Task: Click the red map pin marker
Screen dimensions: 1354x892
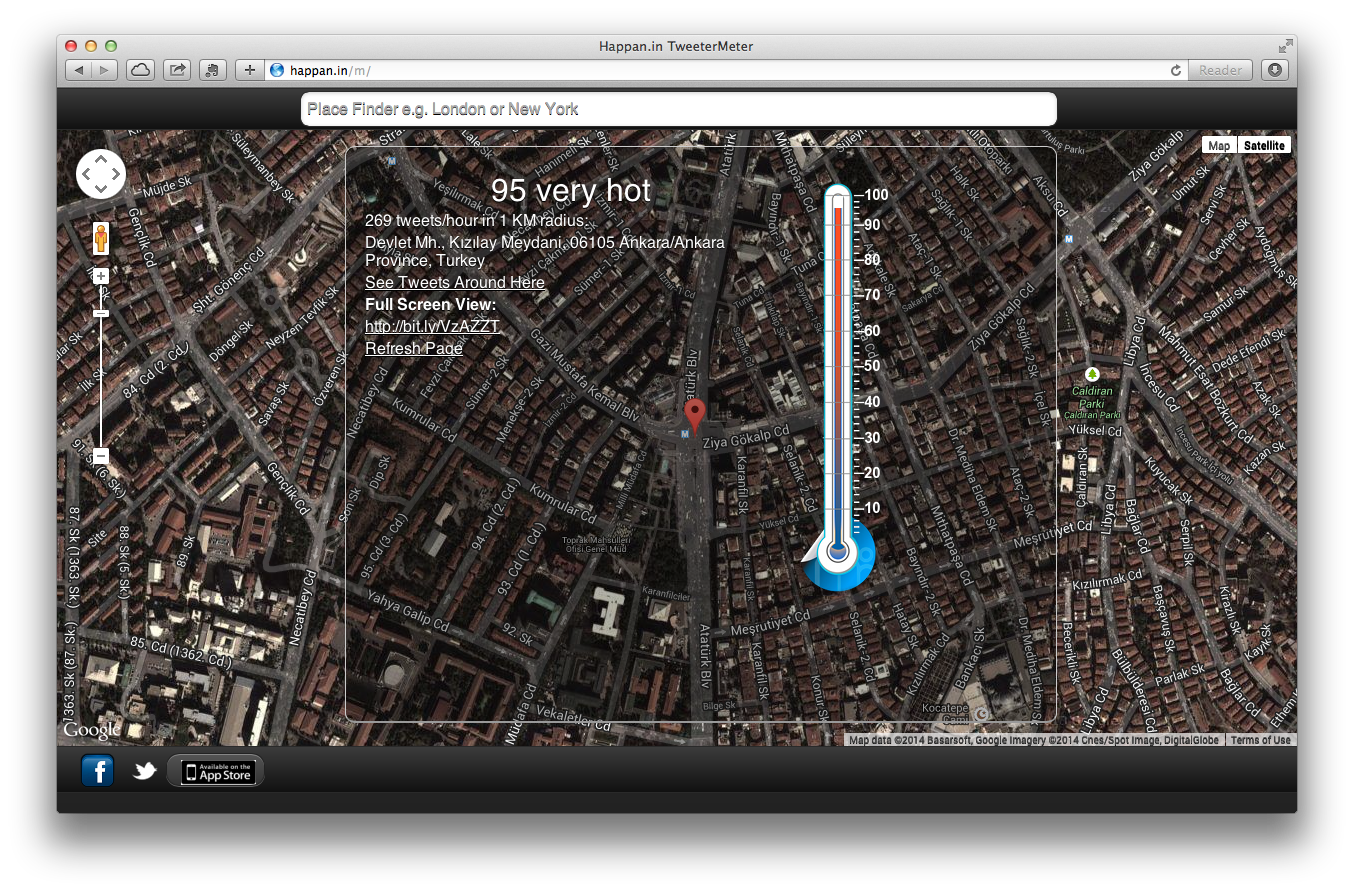Action: pyautogui.click(x=694, y=415)
